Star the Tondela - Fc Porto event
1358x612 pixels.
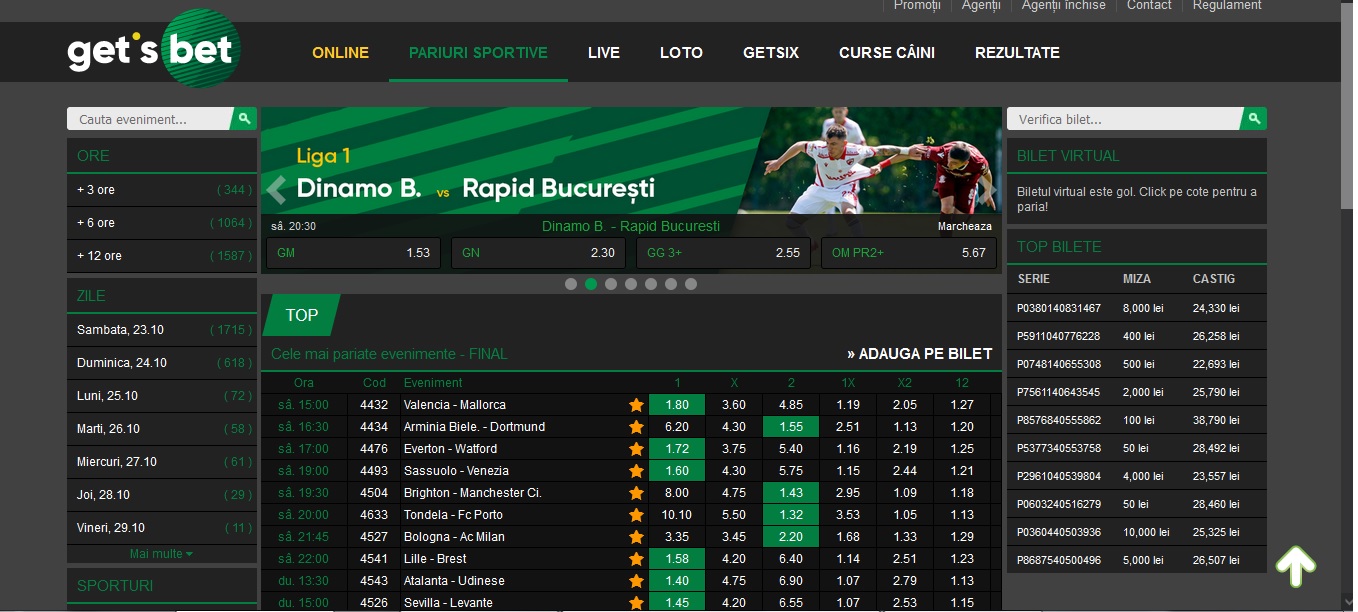point(636,515)
